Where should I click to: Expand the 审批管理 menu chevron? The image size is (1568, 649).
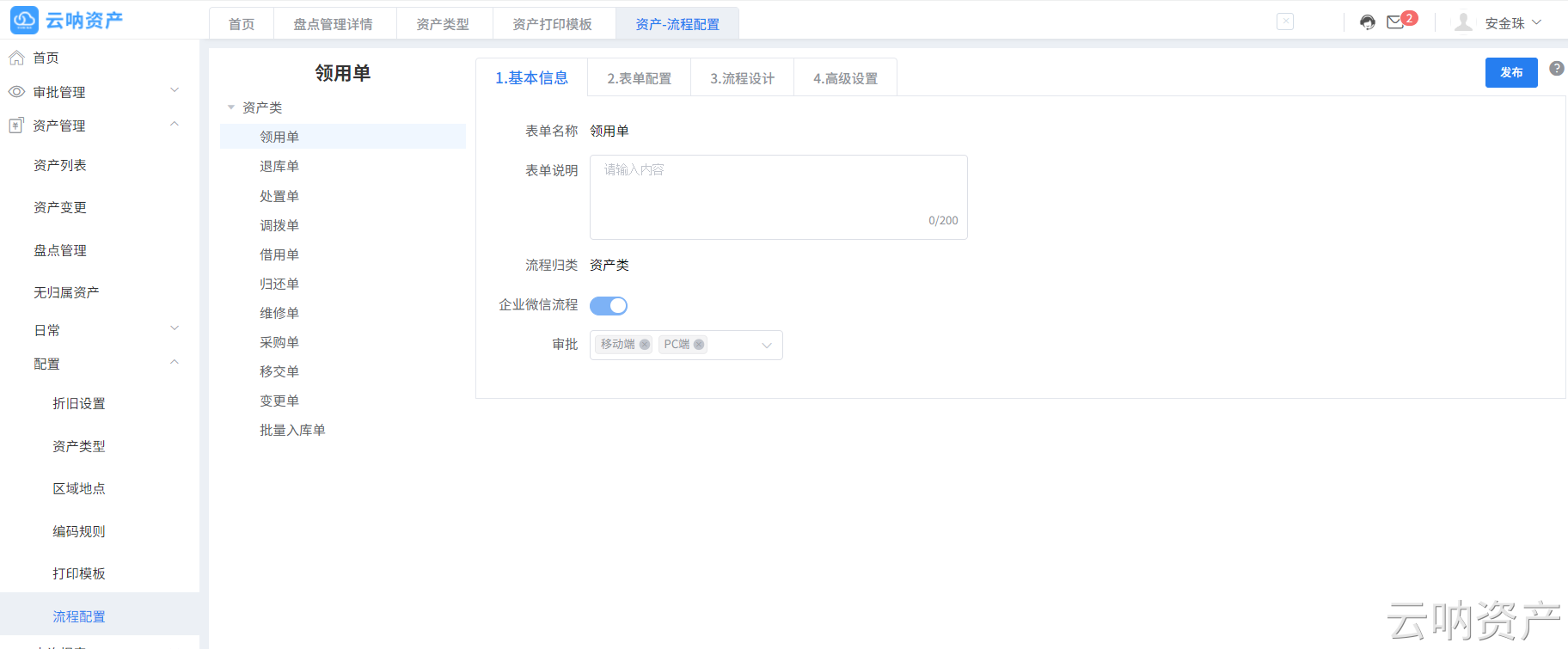pyautogui.click(x=175, y=90)
